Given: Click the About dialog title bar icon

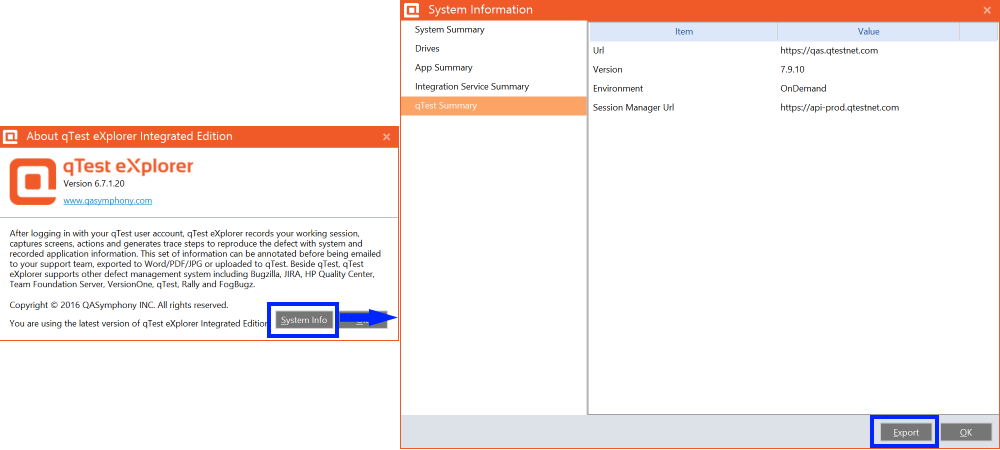Looking at the screenshot, I should coord(10,136).
